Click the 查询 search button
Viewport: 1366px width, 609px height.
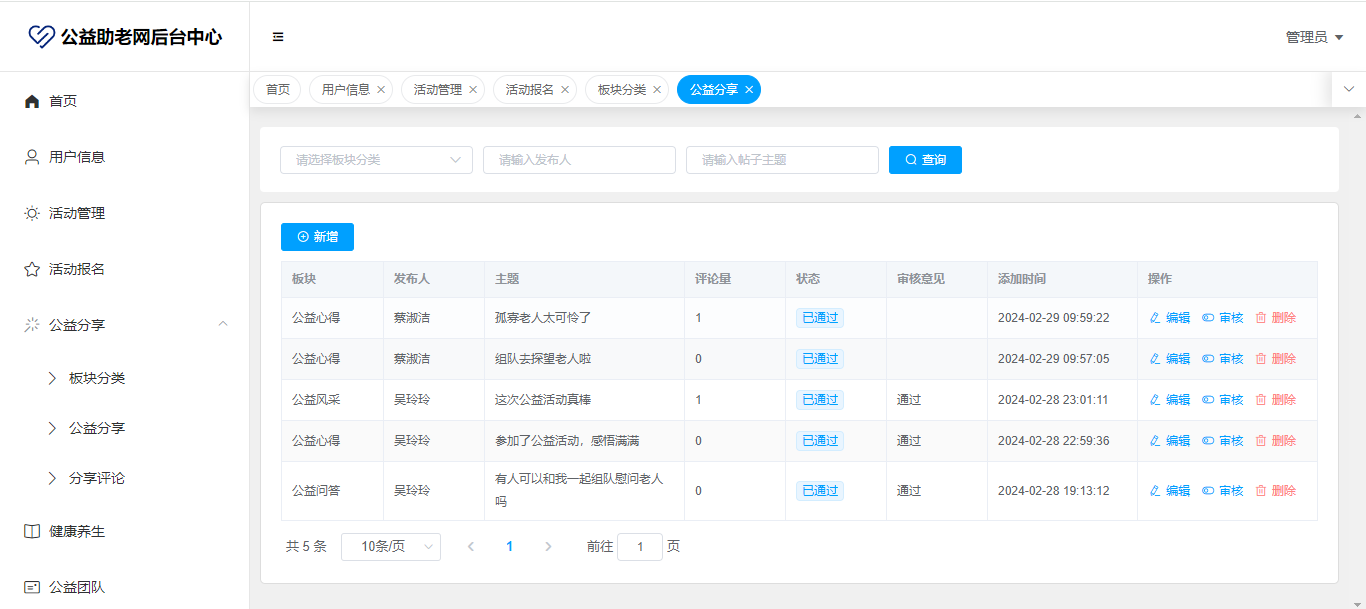point(925,160)
